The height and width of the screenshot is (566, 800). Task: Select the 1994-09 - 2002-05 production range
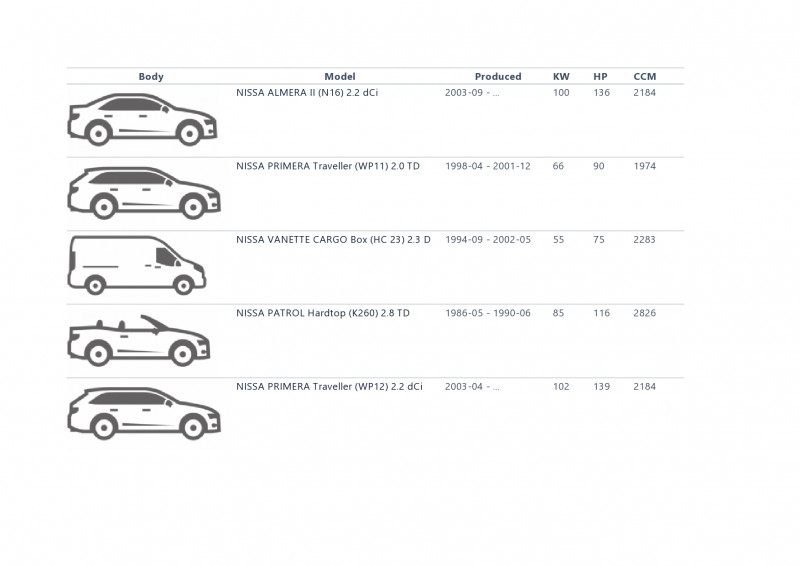coord(488,240)
